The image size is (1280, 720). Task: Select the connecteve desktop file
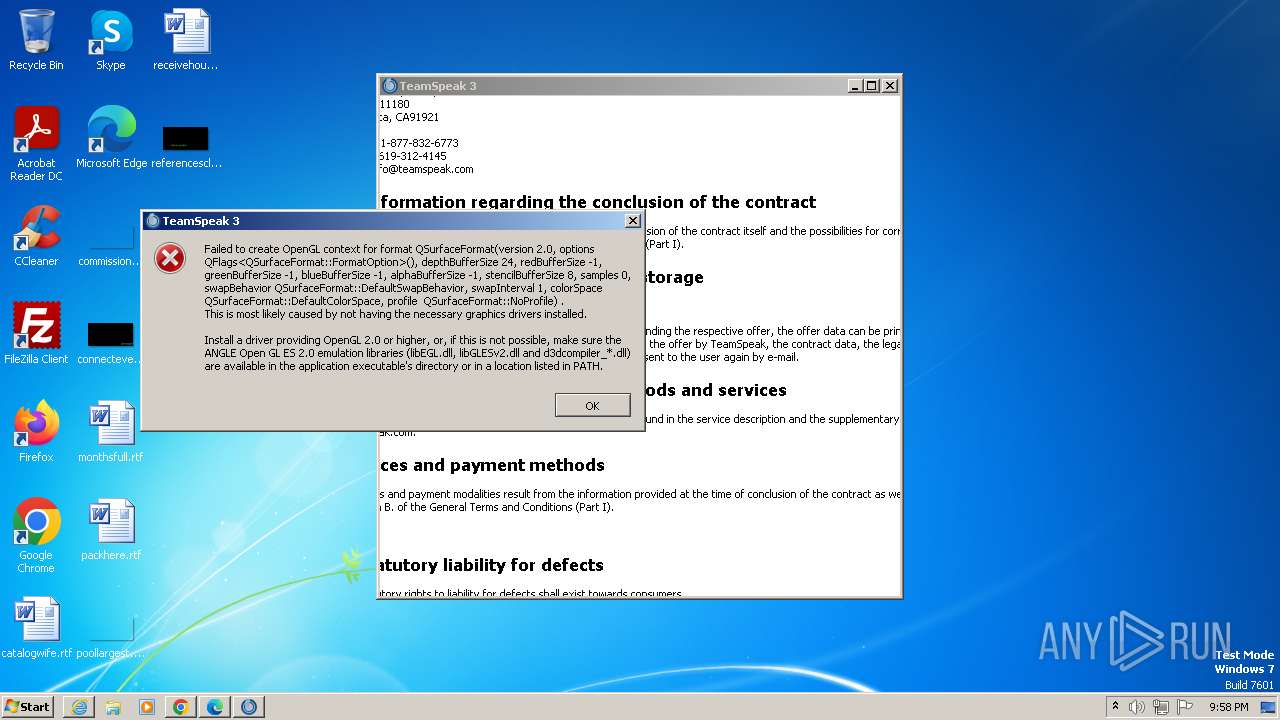pyautogui.click(x=111, y=341)
